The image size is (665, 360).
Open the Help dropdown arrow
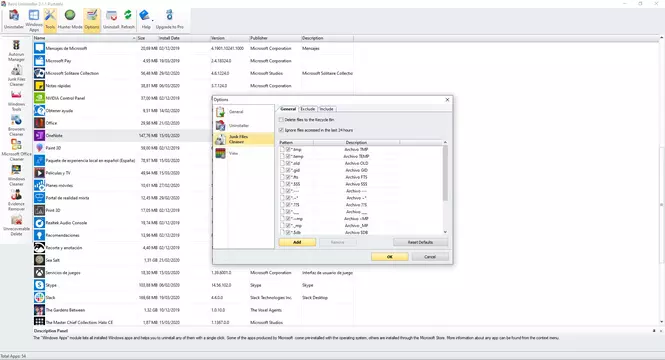[153, 20]
